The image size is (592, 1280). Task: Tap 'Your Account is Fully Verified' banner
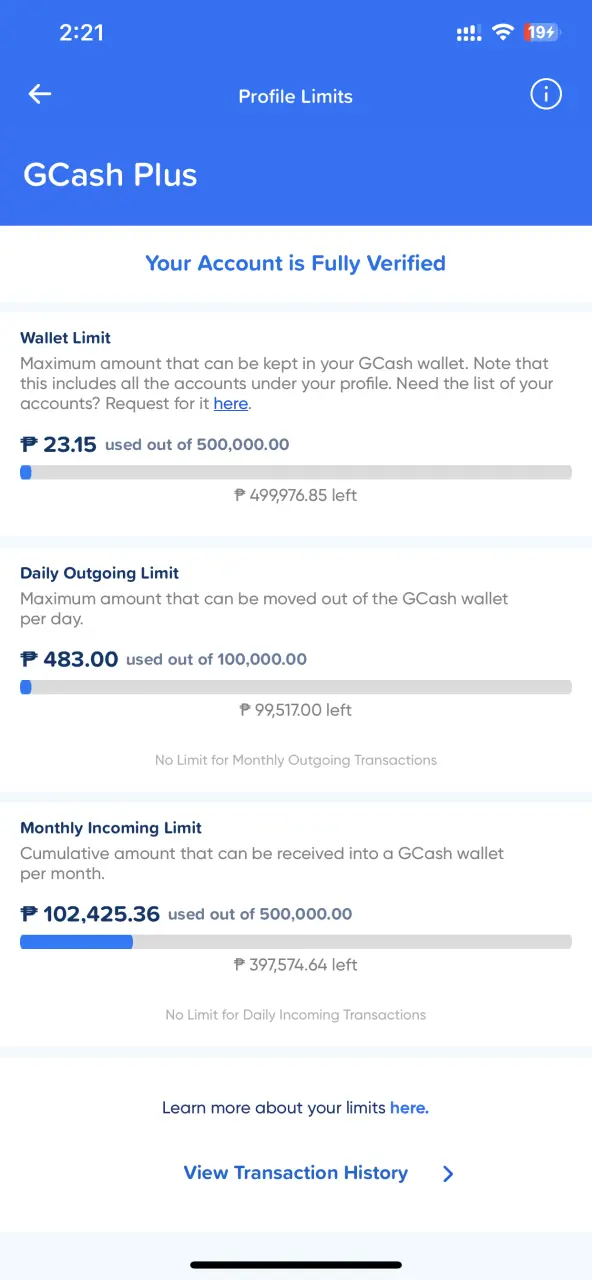(295, 263)
